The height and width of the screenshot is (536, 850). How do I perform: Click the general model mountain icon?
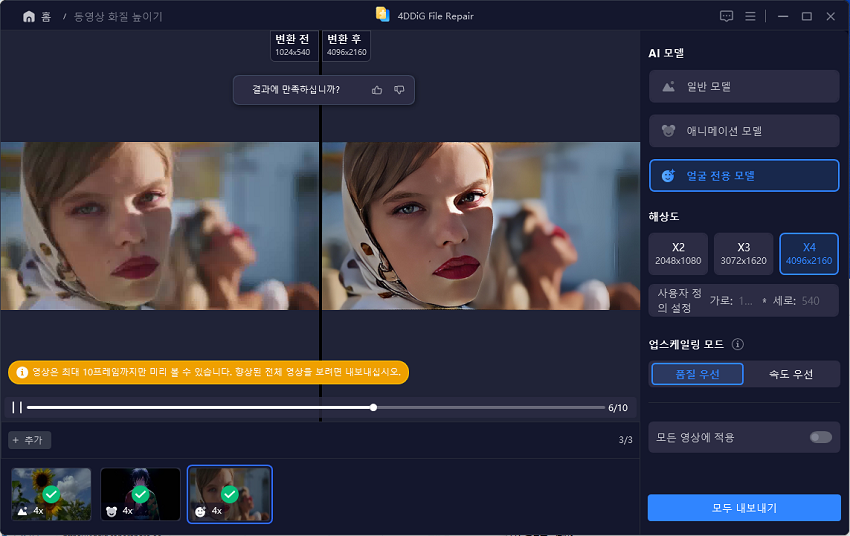point(668,86)
